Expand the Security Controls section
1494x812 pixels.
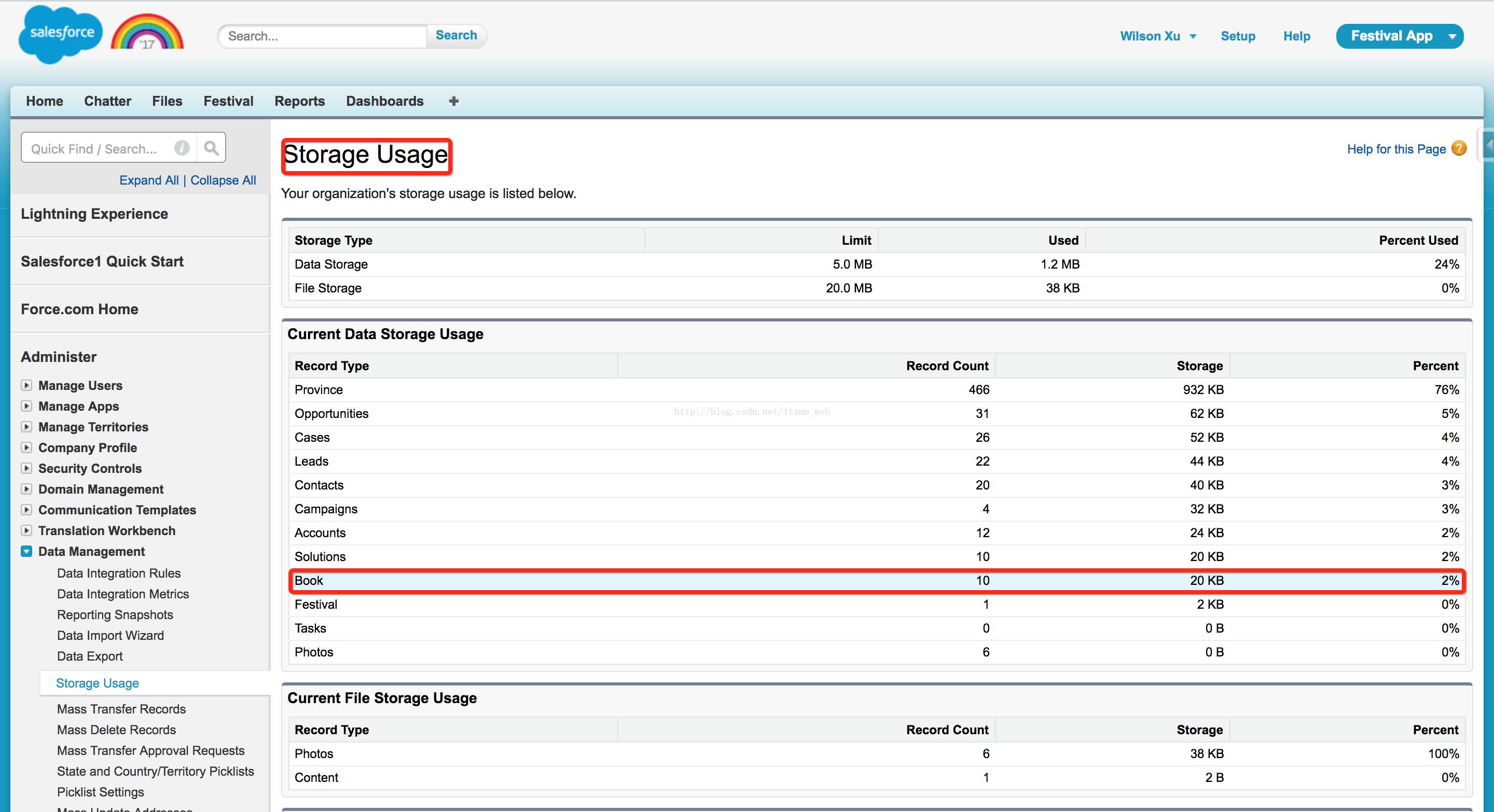(26, 468)
